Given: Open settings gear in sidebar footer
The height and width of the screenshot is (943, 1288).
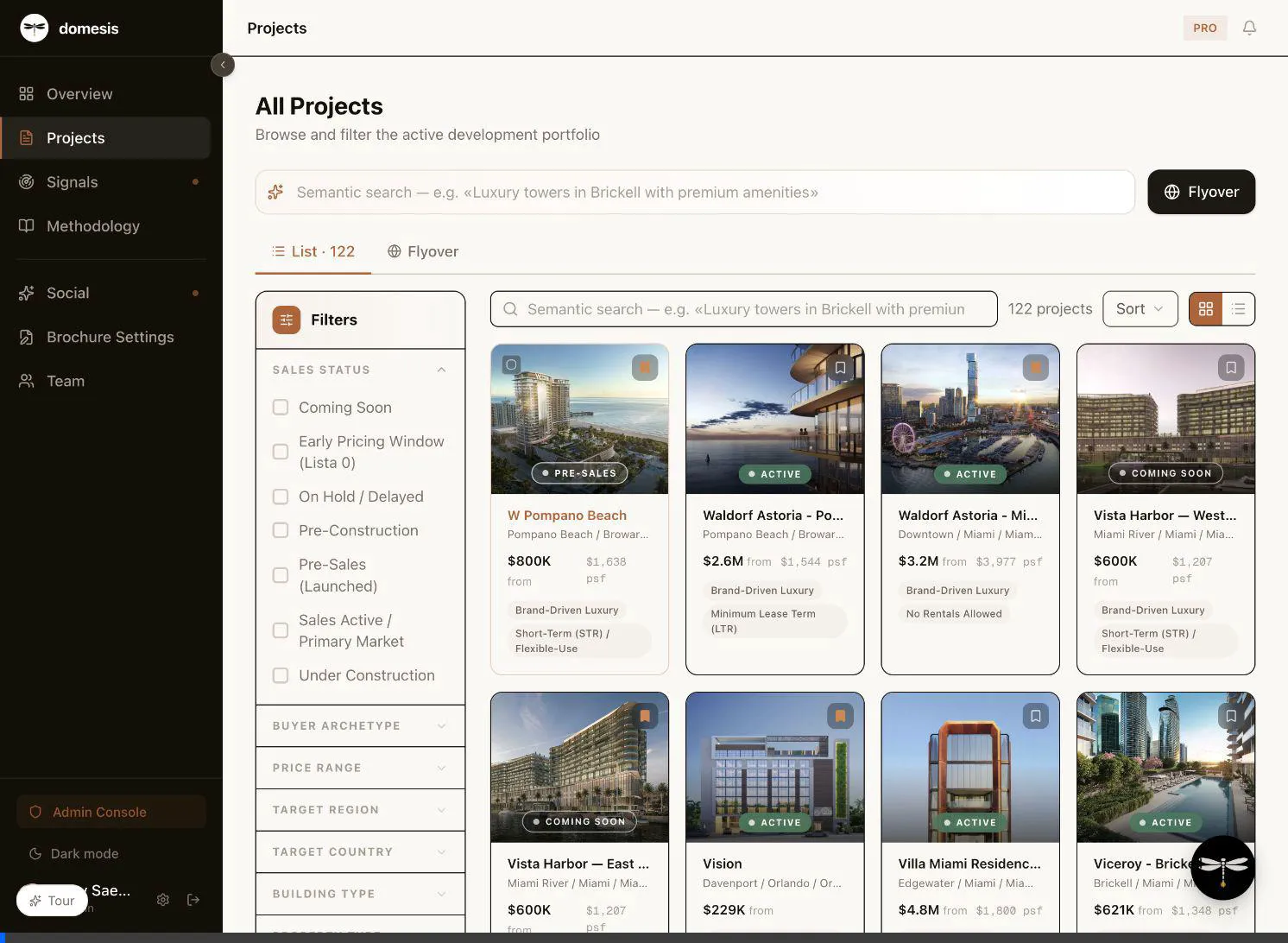Looking at the screenshot, I should (x=162, y=900).
